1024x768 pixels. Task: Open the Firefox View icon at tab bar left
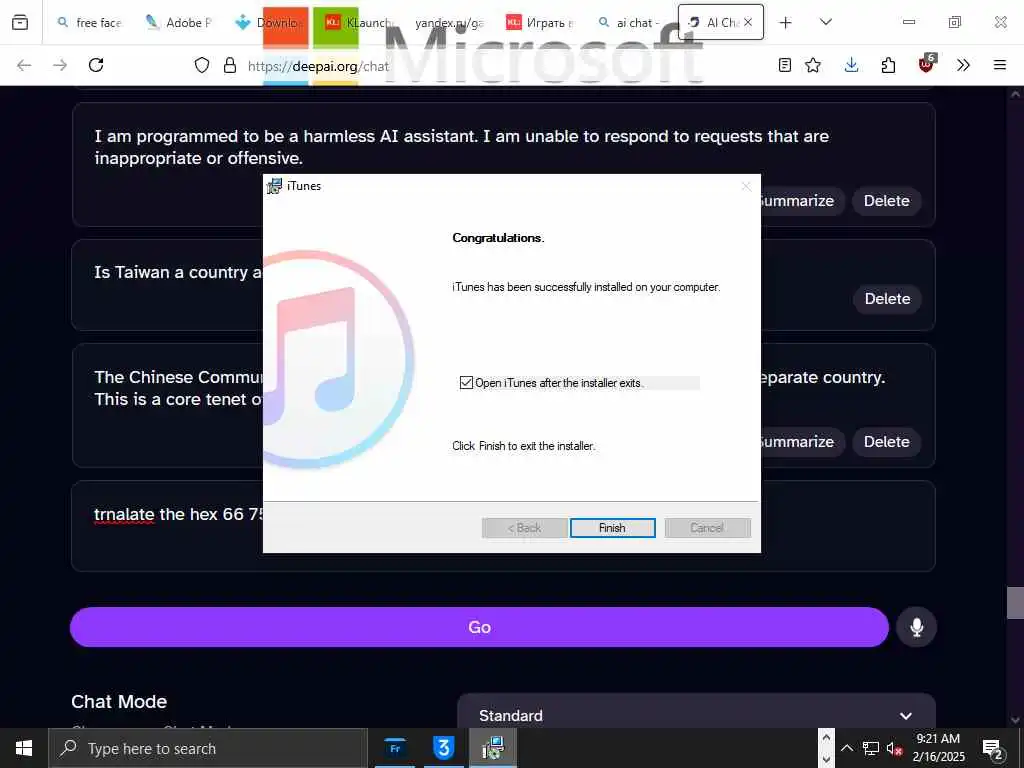20,22
